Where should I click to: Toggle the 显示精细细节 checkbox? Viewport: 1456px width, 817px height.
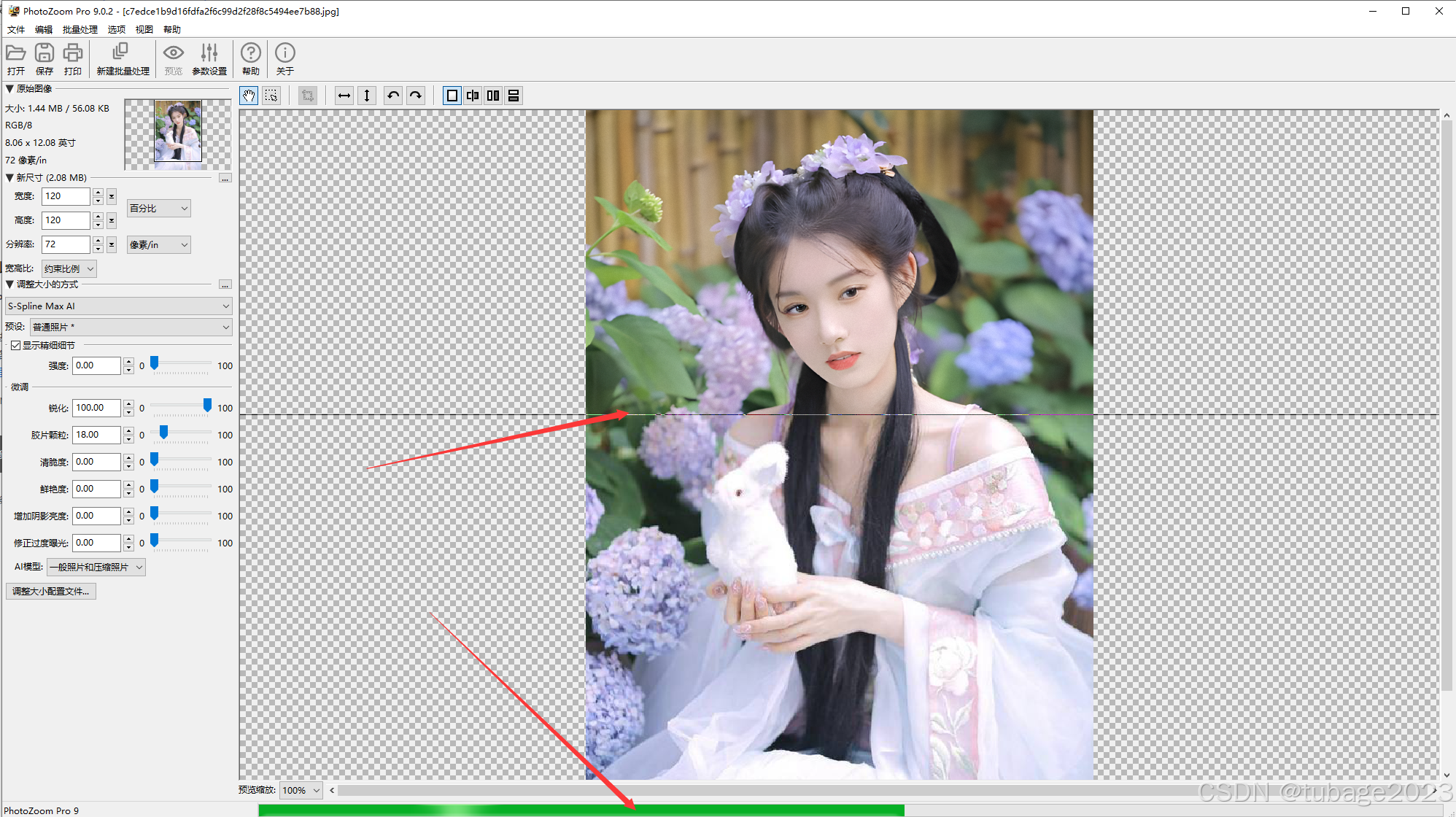point(15,345)
